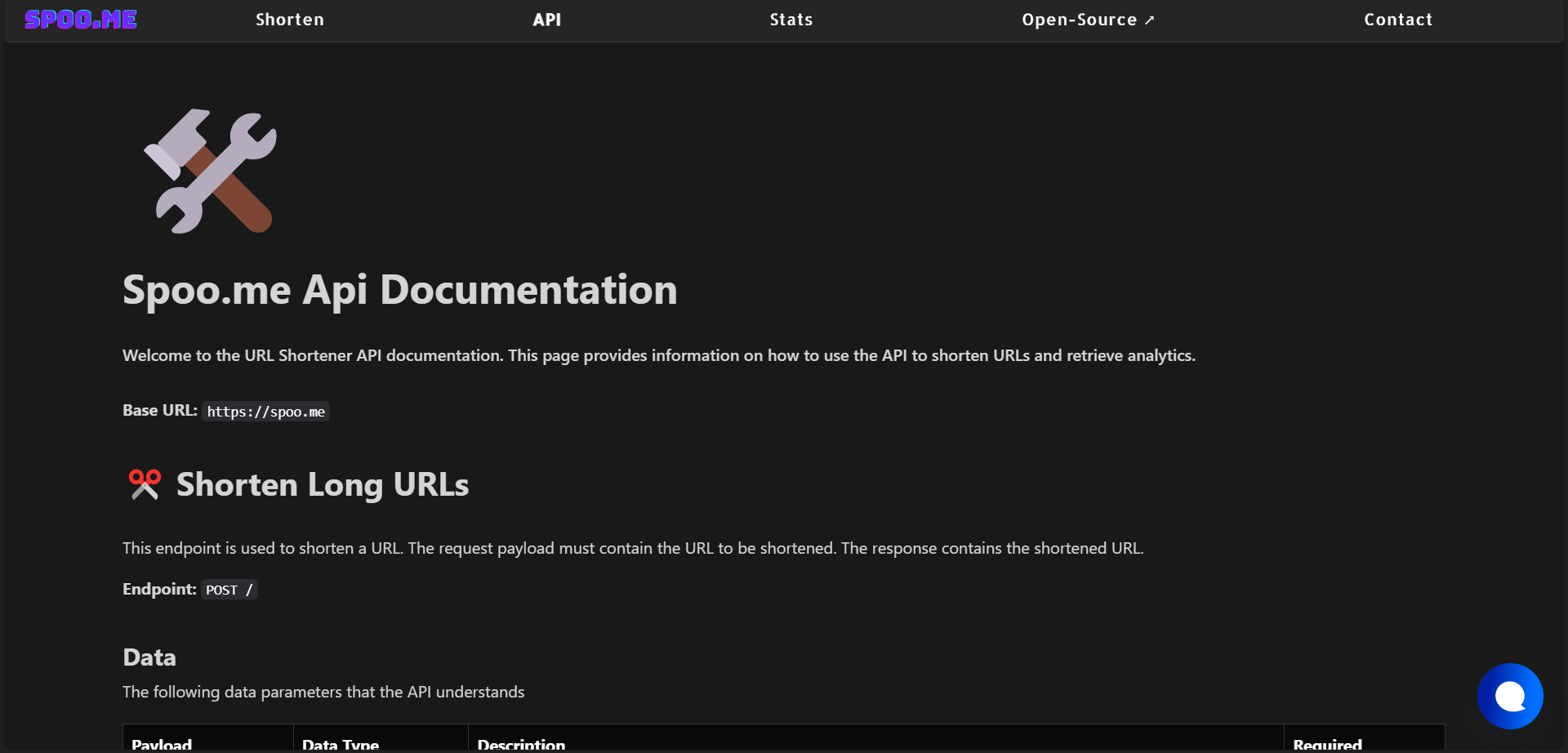Open the blue chat bubble widget

(1510, 696)
